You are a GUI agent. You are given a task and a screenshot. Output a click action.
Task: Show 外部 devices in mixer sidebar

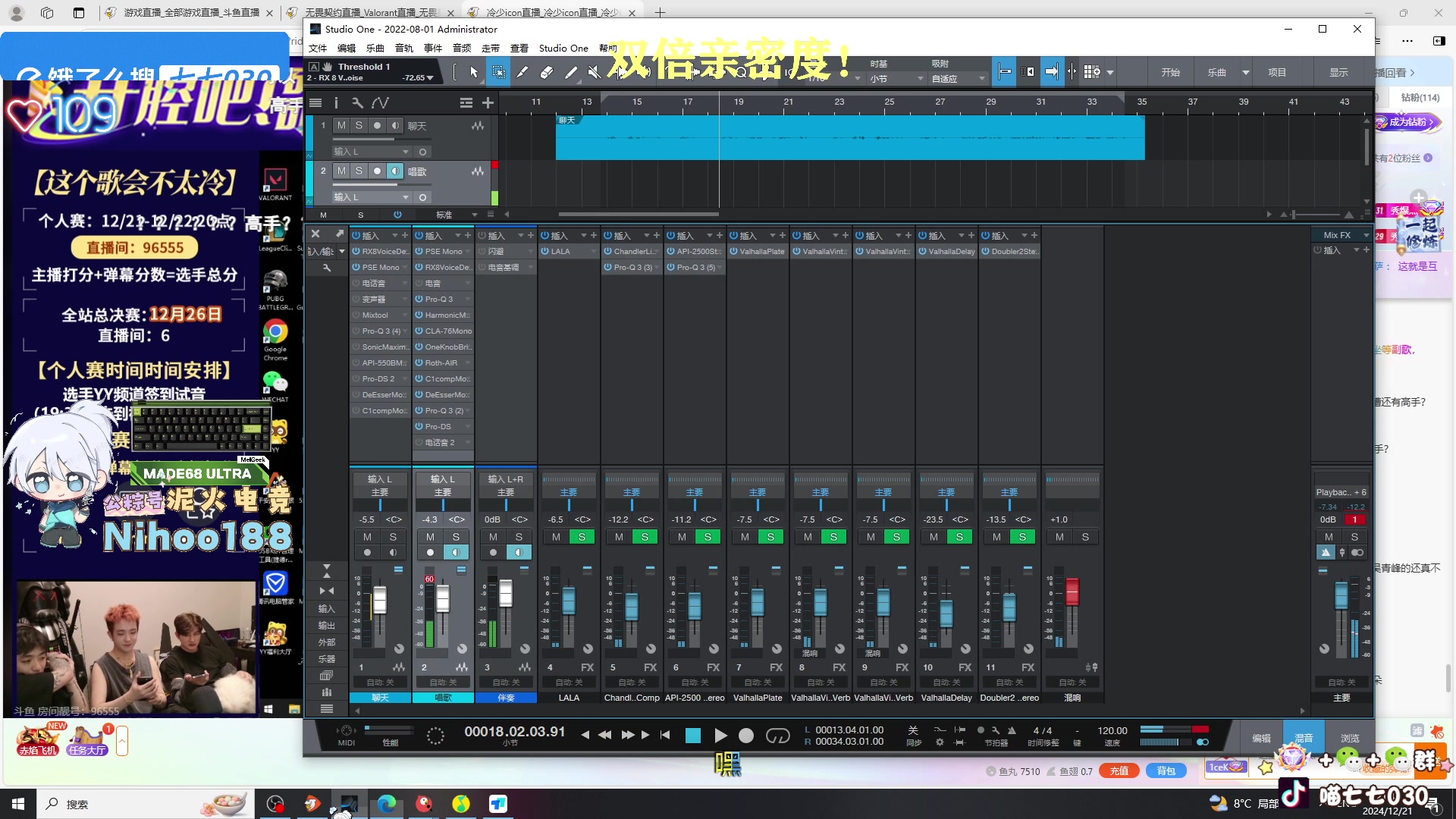click(x=327, y=642)
